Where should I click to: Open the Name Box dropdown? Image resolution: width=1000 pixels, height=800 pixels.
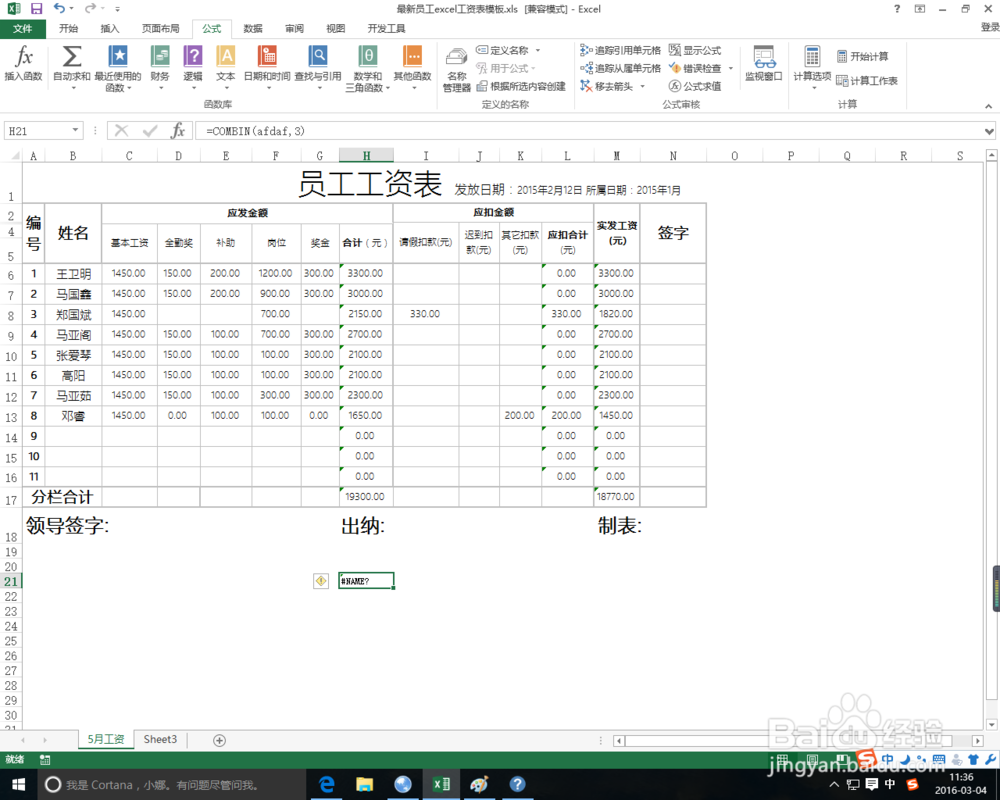[76, 130]
